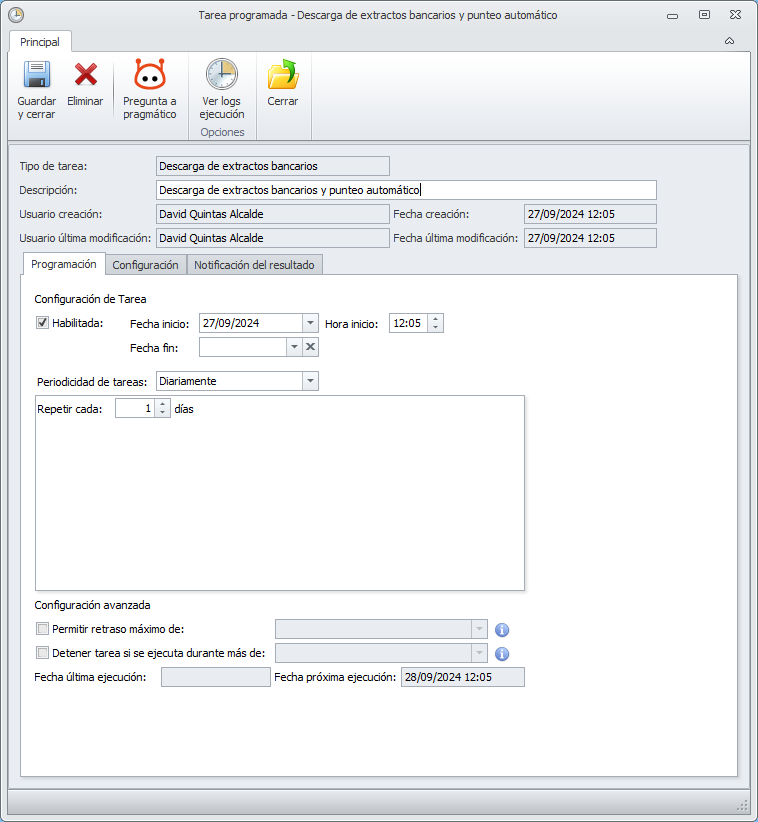
Task: Click the 'Configuración avanzada' heading
Action: point(92,605)
